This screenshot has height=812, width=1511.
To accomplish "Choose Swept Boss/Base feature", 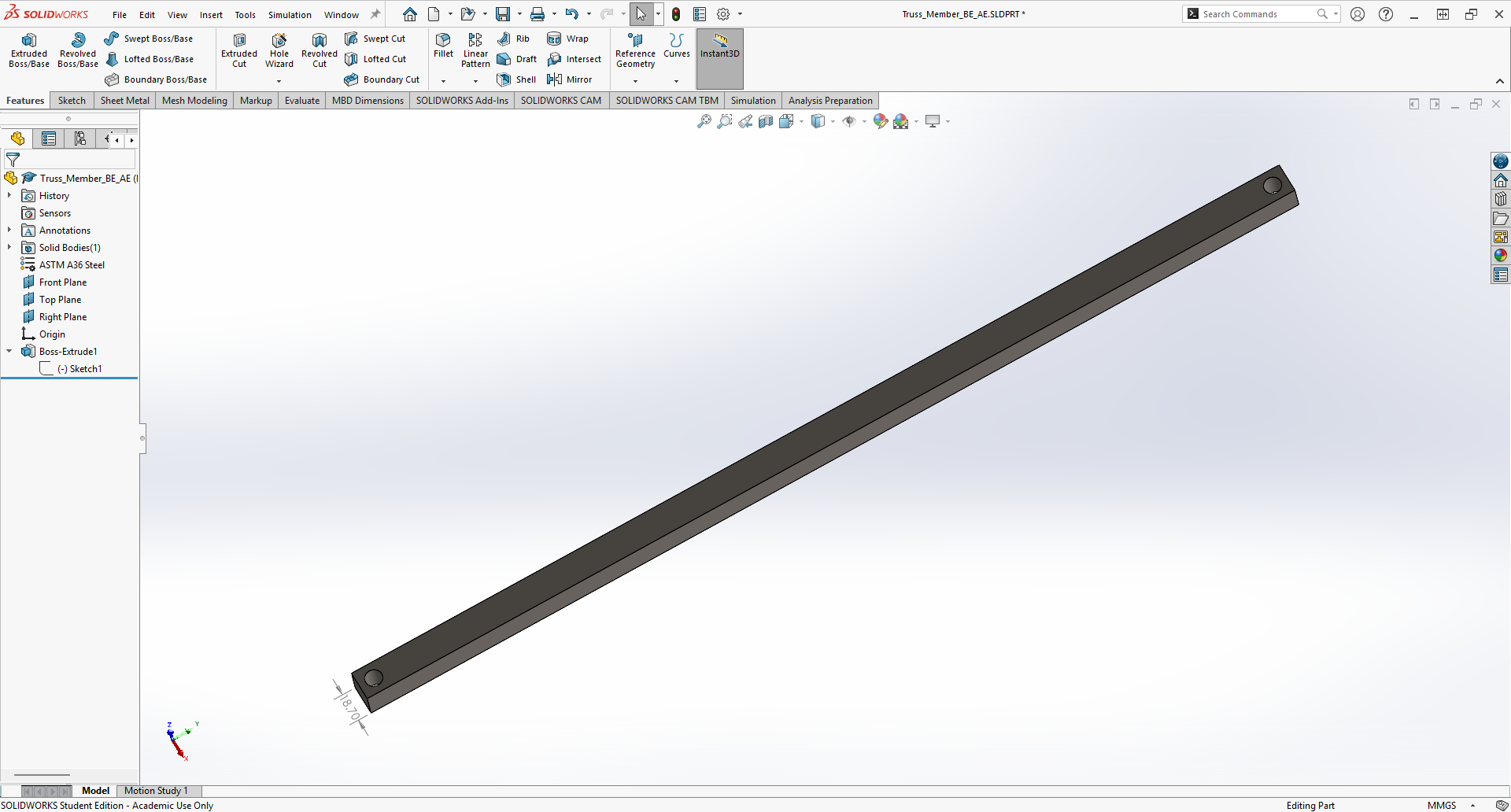I will click(x=149, y=39).
